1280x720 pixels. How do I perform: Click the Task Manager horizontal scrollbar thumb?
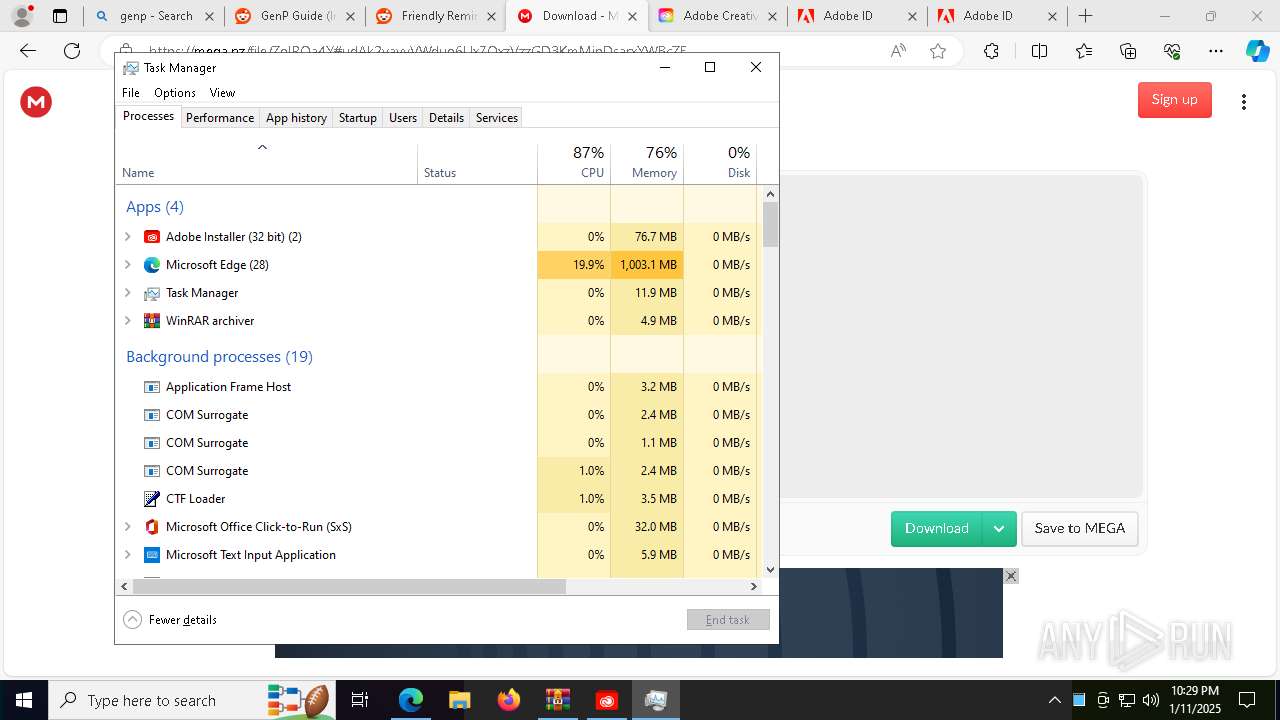point(349,587)
